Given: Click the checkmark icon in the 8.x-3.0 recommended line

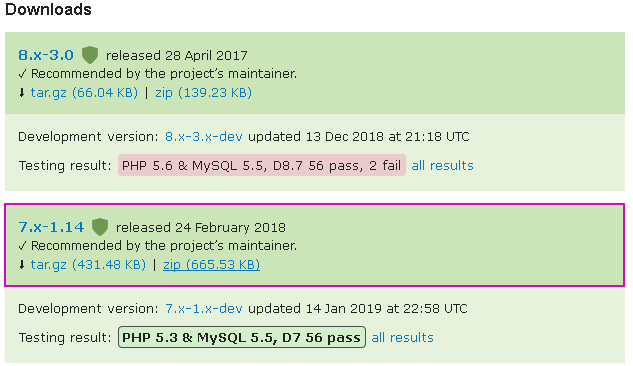Looking at the screenshot, I should coord(22,74).
